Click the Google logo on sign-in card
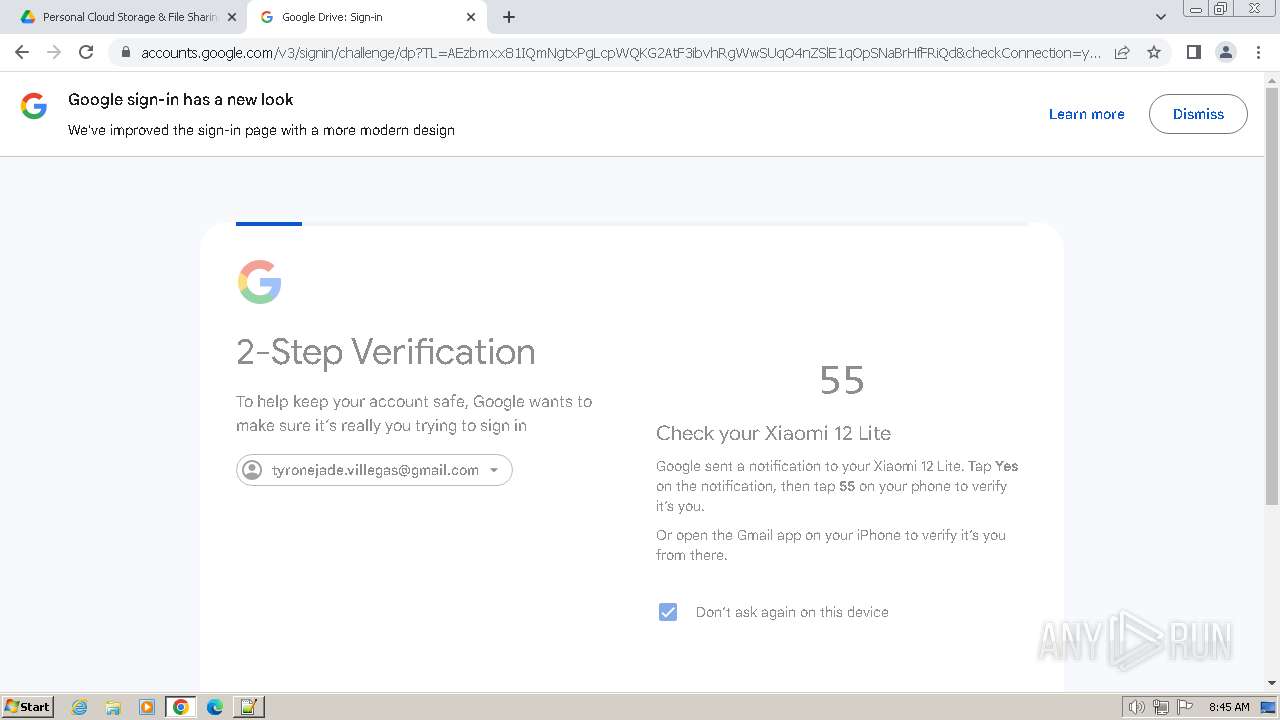 [x=259, y=282]
